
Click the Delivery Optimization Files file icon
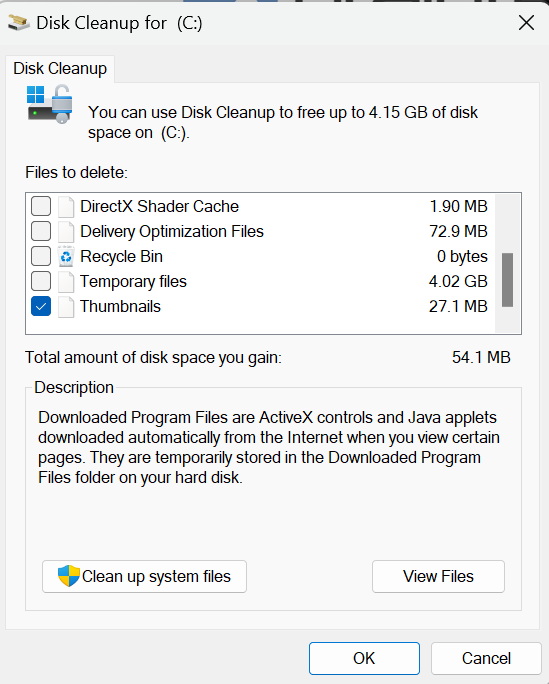tap(66, 232)
